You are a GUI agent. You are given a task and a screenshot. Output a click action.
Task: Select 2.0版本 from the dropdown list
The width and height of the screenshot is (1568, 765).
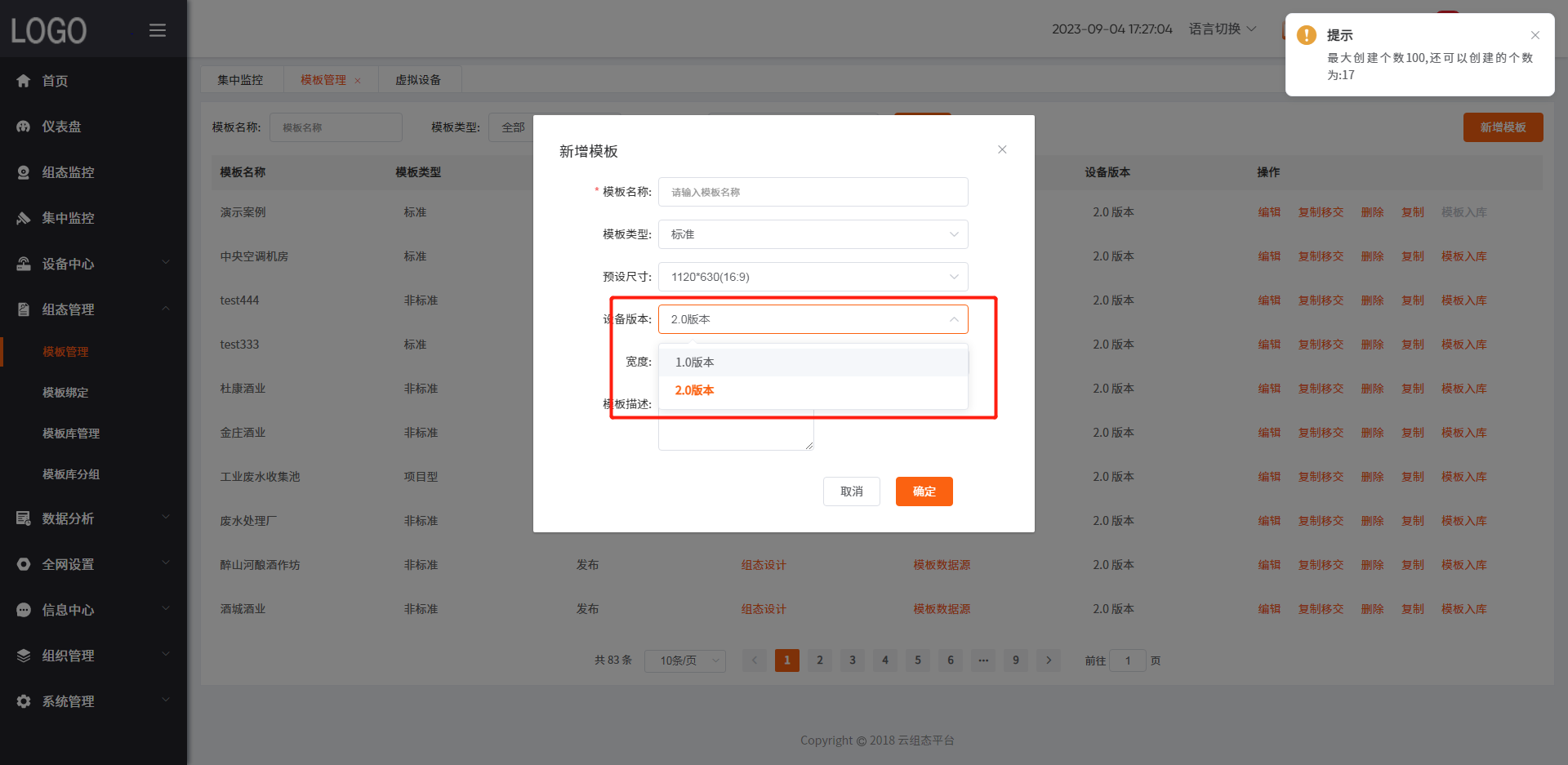pos(813,390)
